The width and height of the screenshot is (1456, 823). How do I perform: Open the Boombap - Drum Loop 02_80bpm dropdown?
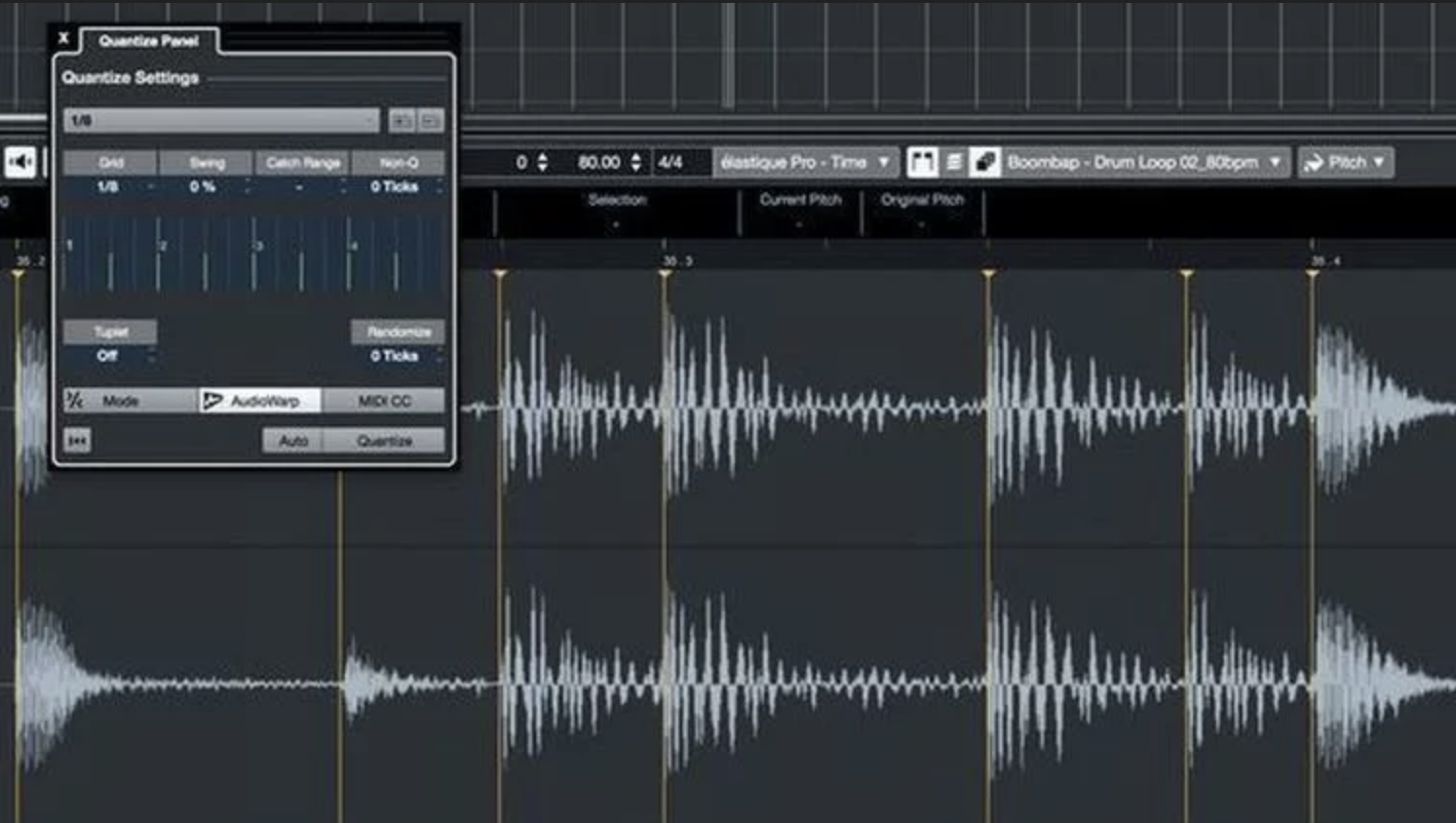coord(1145,162)
